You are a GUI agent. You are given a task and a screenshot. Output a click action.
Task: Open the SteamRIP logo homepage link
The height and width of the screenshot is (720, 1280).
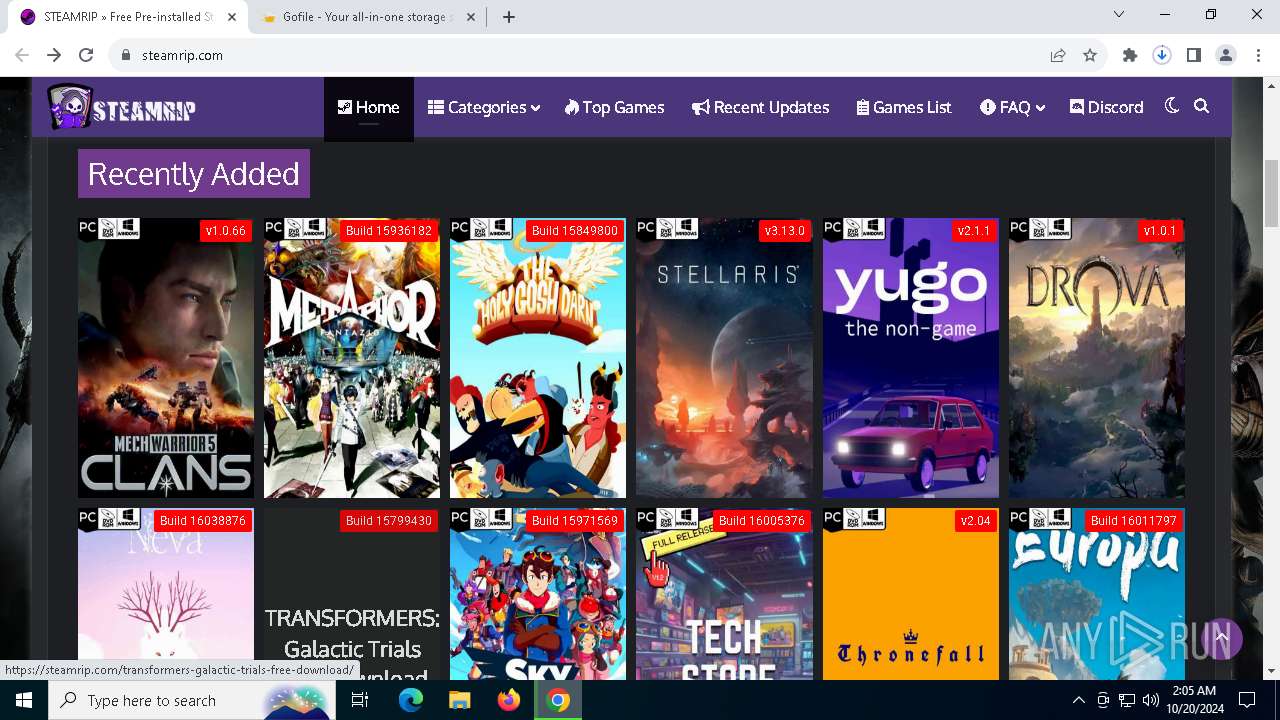(x=121, y=107)
